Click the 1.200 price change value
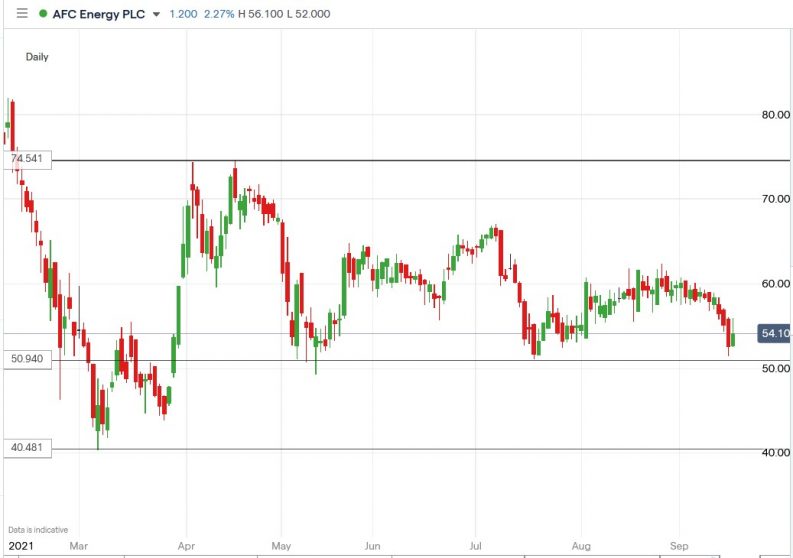Image resolution: width=793 pixels, height=558 pixels. (x=183, y=14)
